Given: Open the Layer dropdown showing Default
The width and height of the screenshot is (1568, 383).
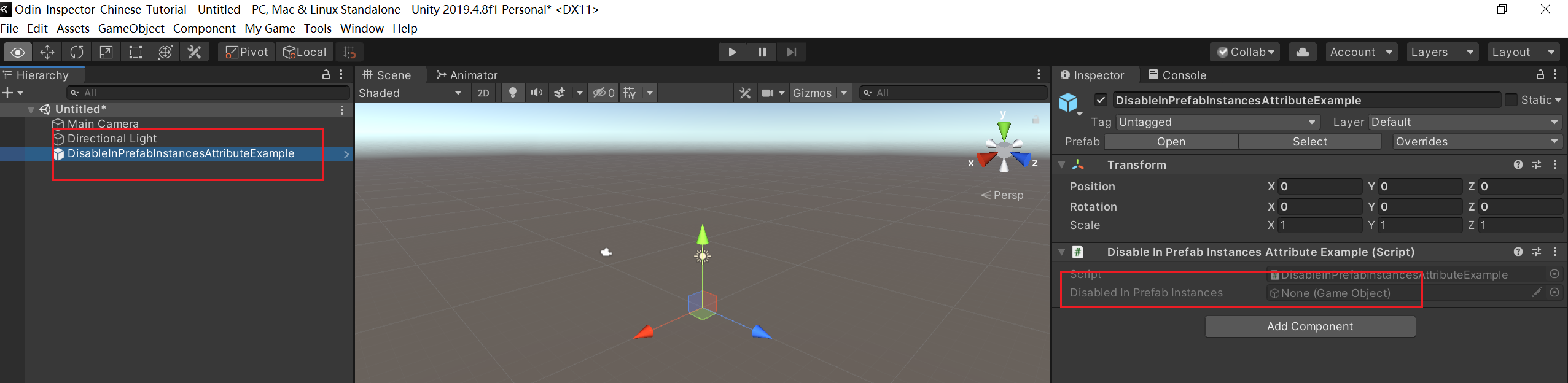Looking at the screenshot, I should tap(1465, 122).
